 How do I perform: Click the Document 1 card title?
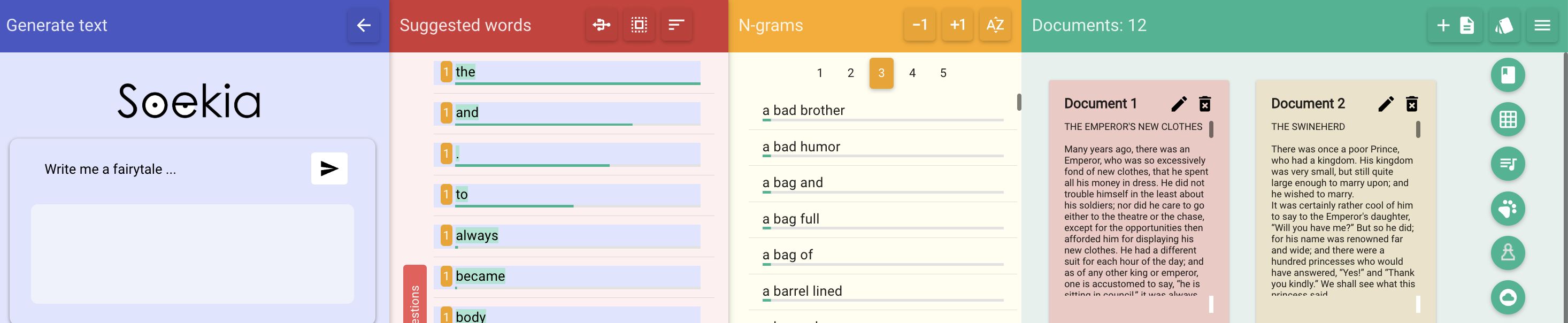[1100, 103]
